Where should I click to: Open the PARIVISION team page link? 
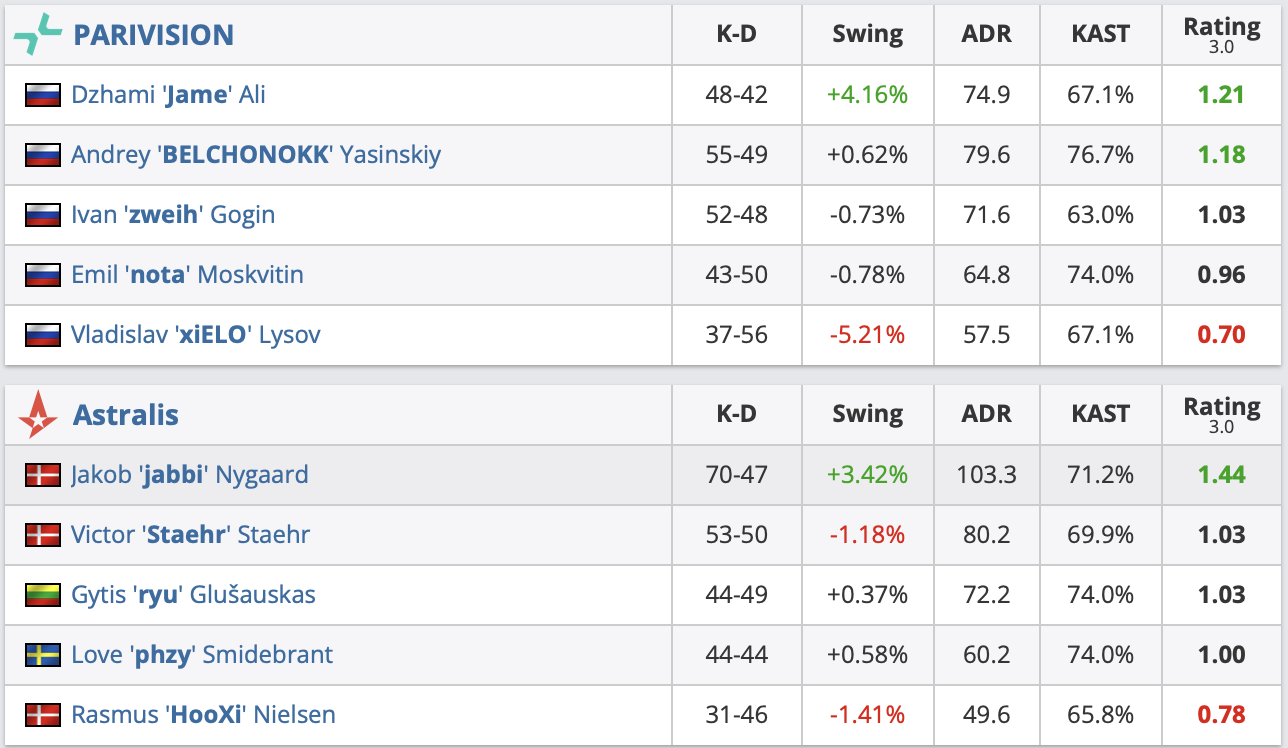153,35
